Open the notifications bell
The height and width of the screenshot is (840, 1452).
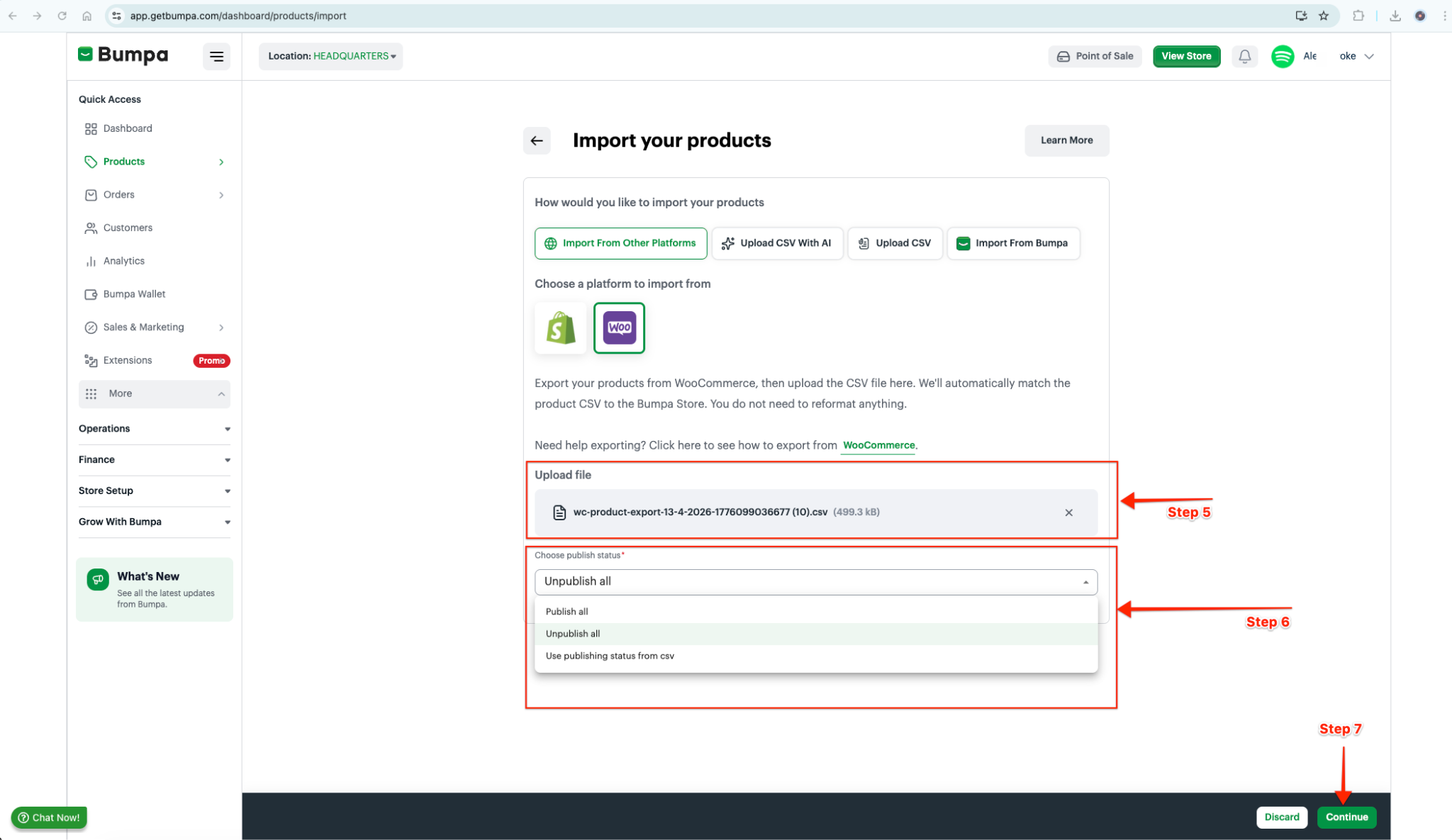[x=1244, y=56]
